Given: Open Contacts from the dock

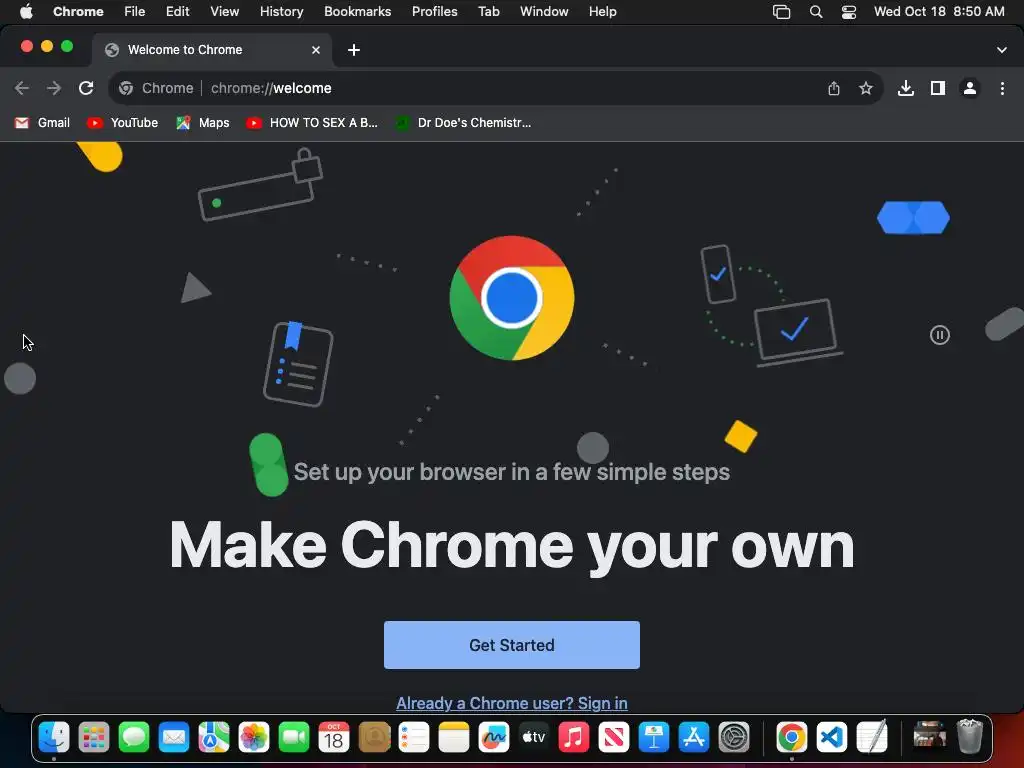Looking at the screenshot, I should pos(374,738).
